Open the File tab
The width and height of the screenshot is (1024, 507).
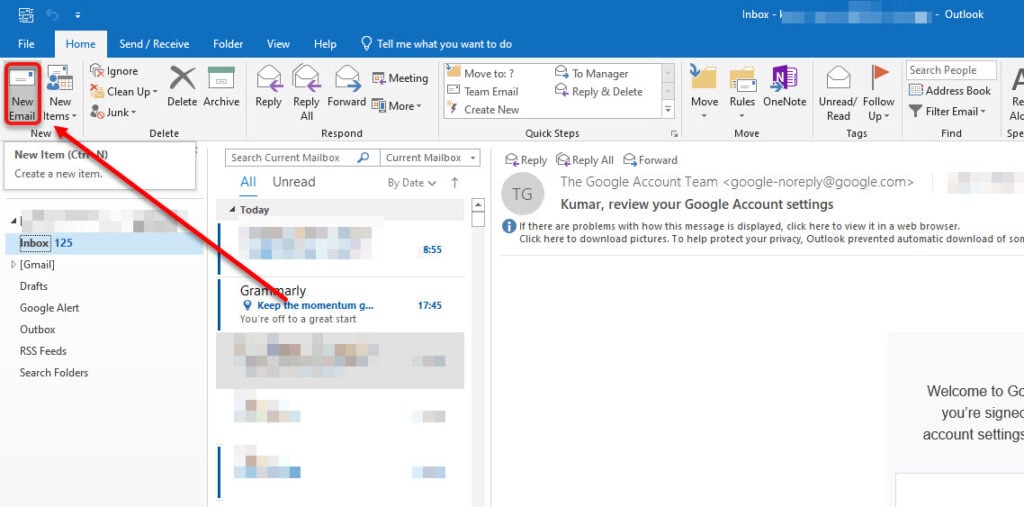[x=26, y=44]
